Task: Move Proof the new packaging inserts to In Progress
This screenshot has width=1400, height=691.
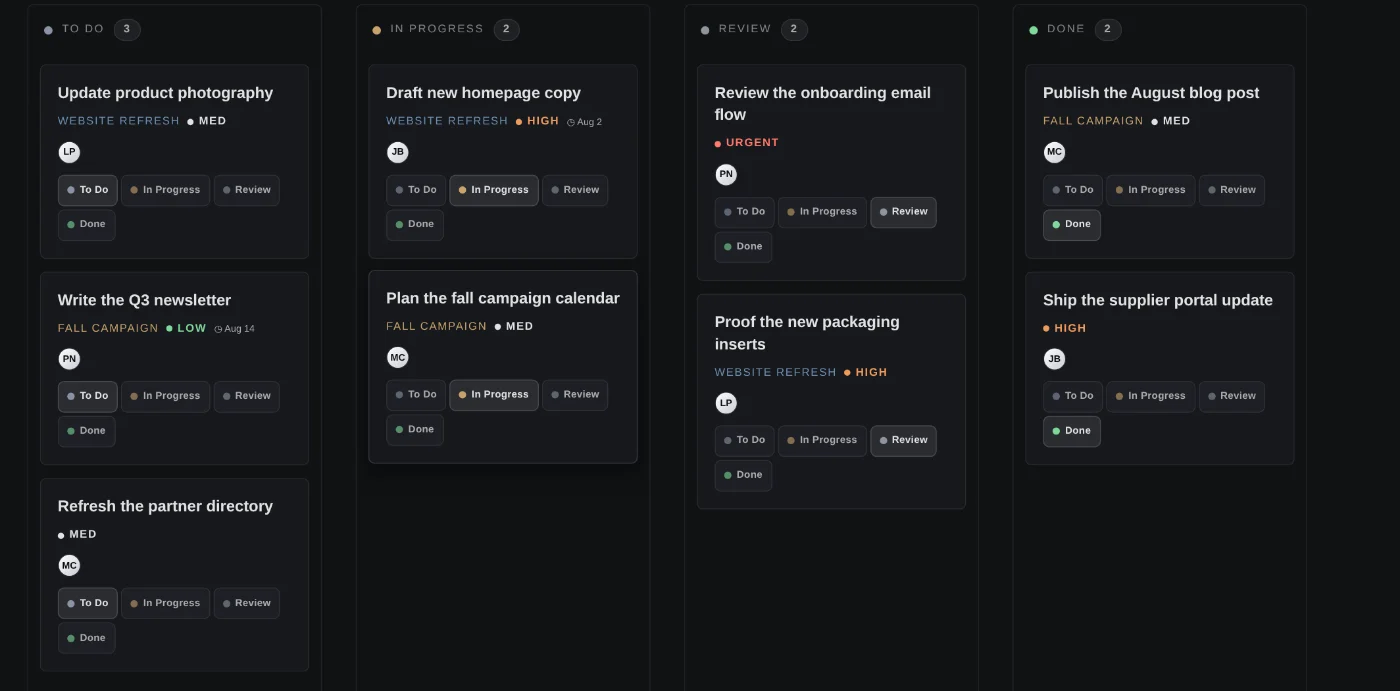Action: [822, 440]
